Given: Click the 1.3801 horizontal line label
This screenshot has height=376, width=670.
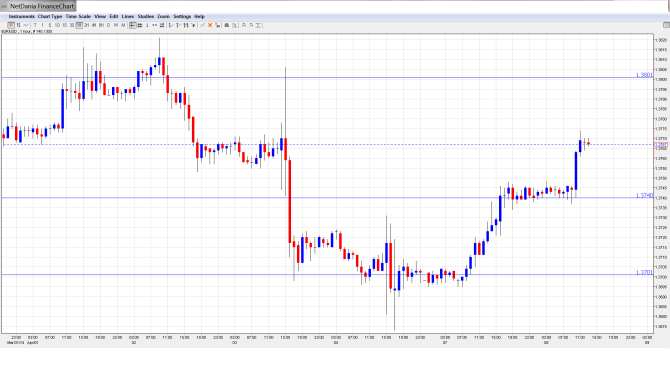Looking at the screenshot, I should 644,75.
